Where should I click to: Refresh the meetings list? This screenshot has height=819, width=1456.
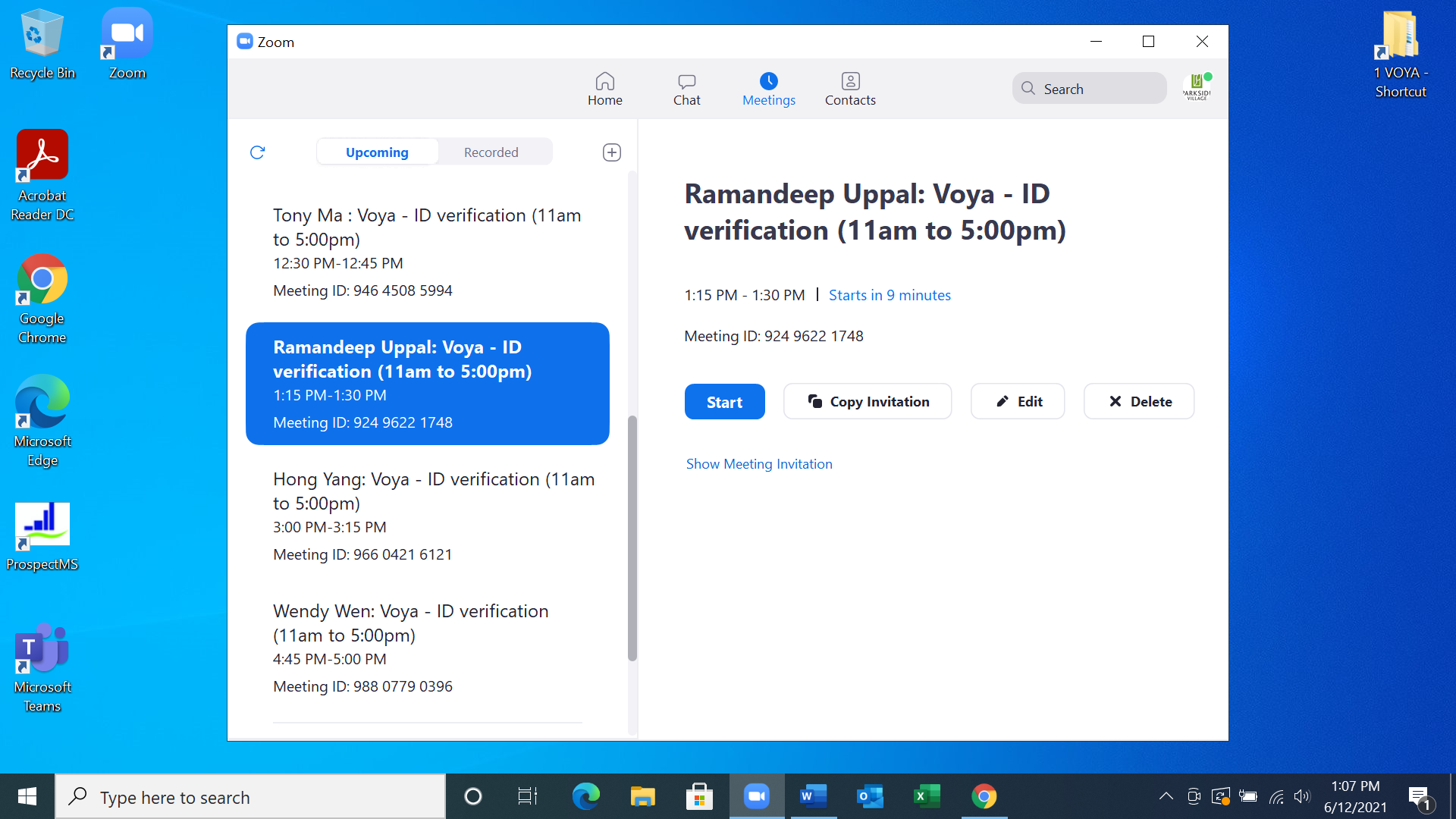[257, 152]
